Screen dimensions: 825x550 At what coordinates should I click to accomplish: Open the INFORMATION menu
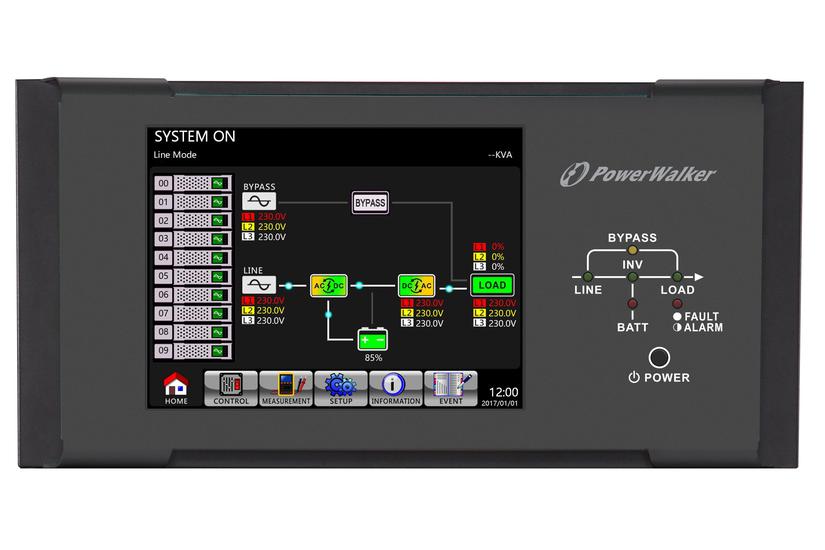pyautogui.click(x=396, y=388)
